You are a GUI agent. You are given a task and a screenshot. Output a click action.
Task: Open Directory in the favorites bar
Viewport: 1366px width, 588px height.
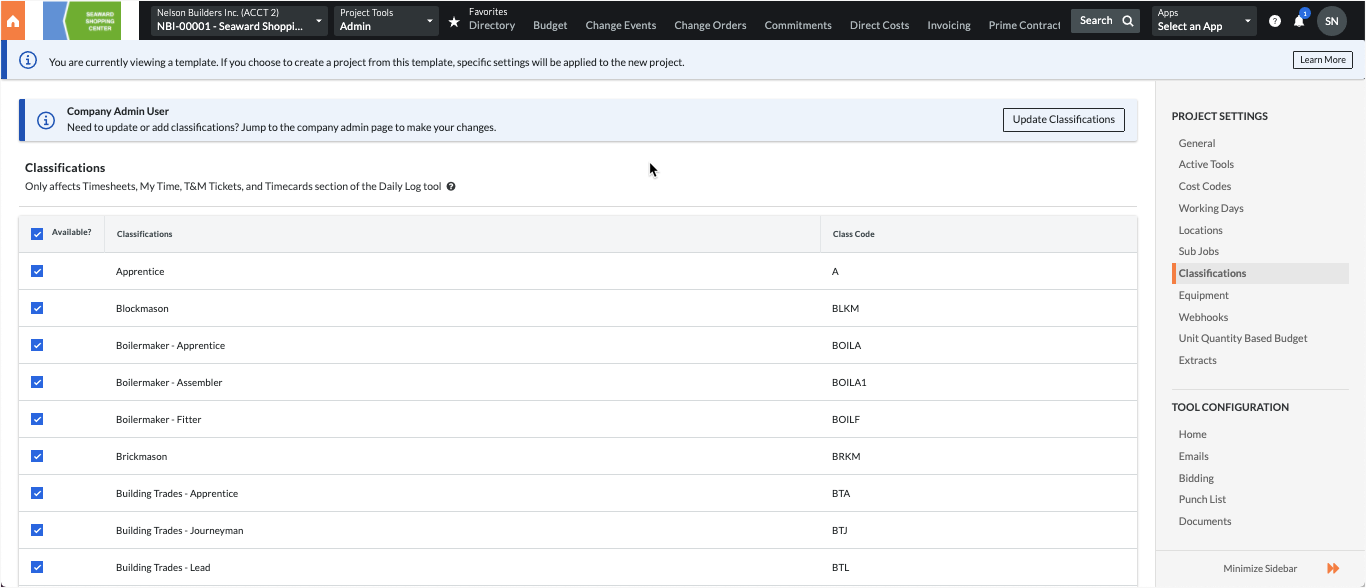coord(491,26)
